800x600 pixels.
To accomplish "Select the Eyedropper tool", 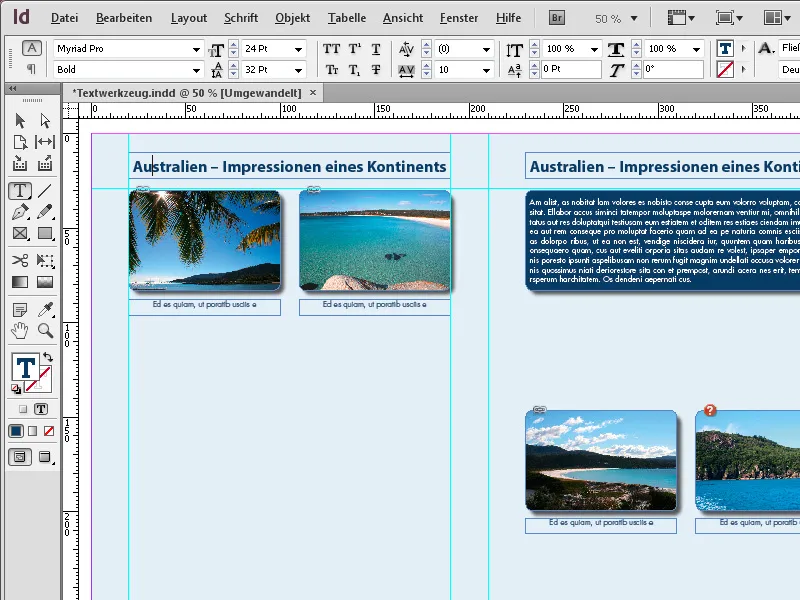I will (45, 309).
